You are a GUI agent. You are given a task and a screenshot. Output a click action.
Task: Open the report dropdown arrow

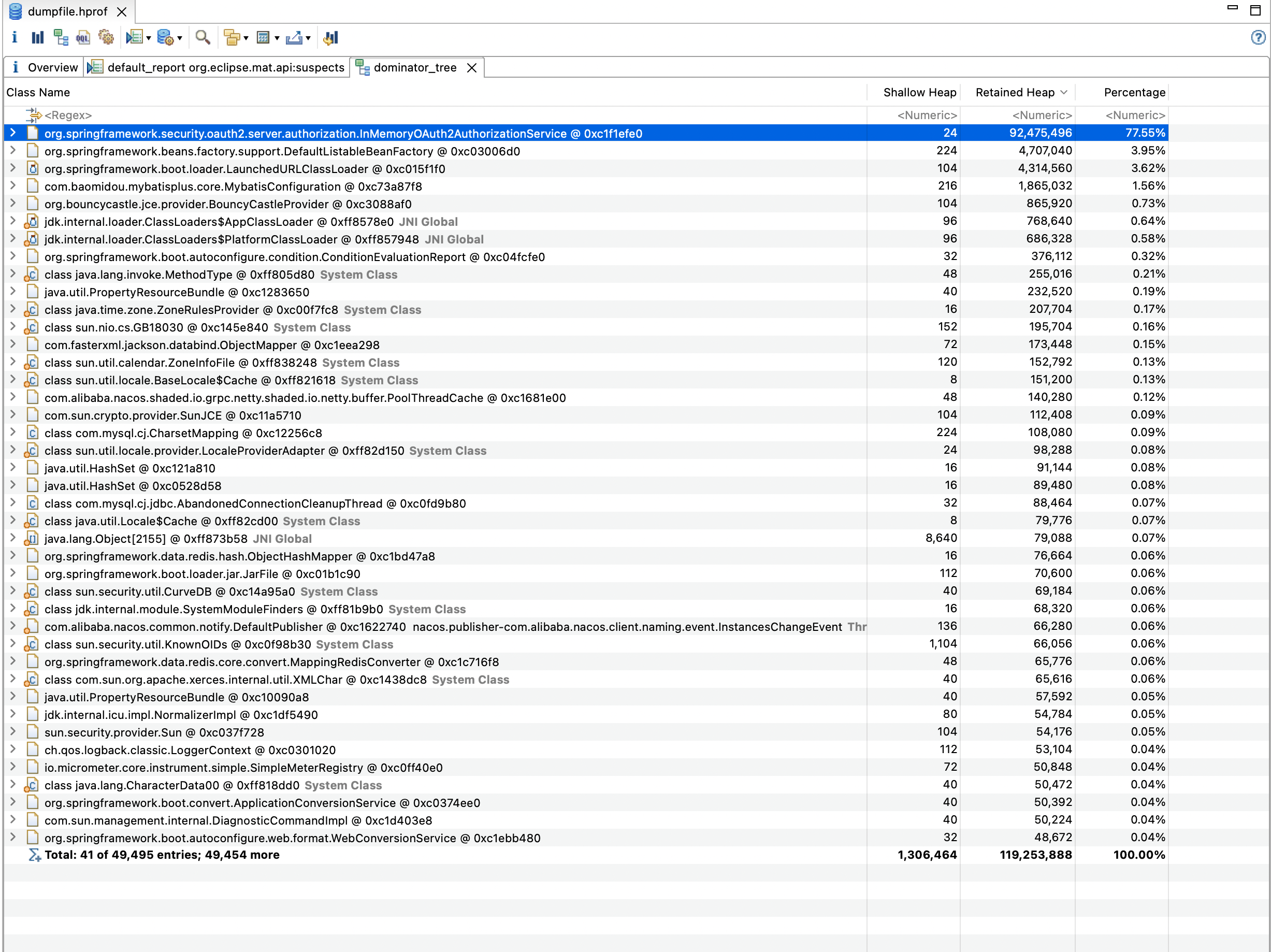tap(148, 38)
